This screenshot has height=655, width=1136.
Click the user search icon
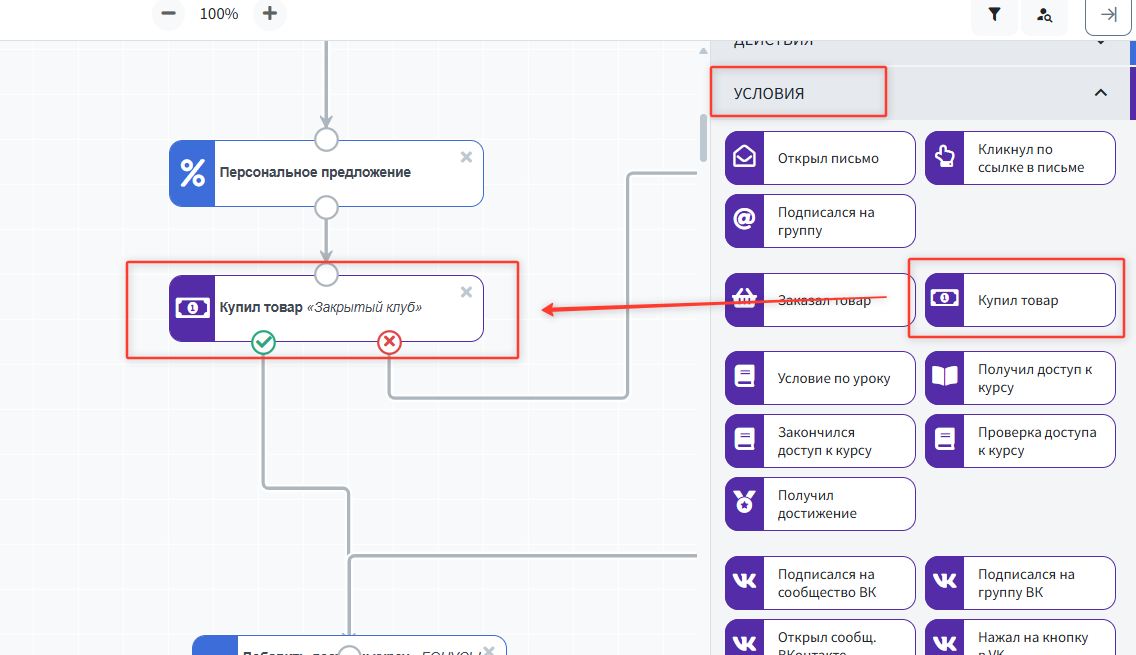click(1044, 15)
